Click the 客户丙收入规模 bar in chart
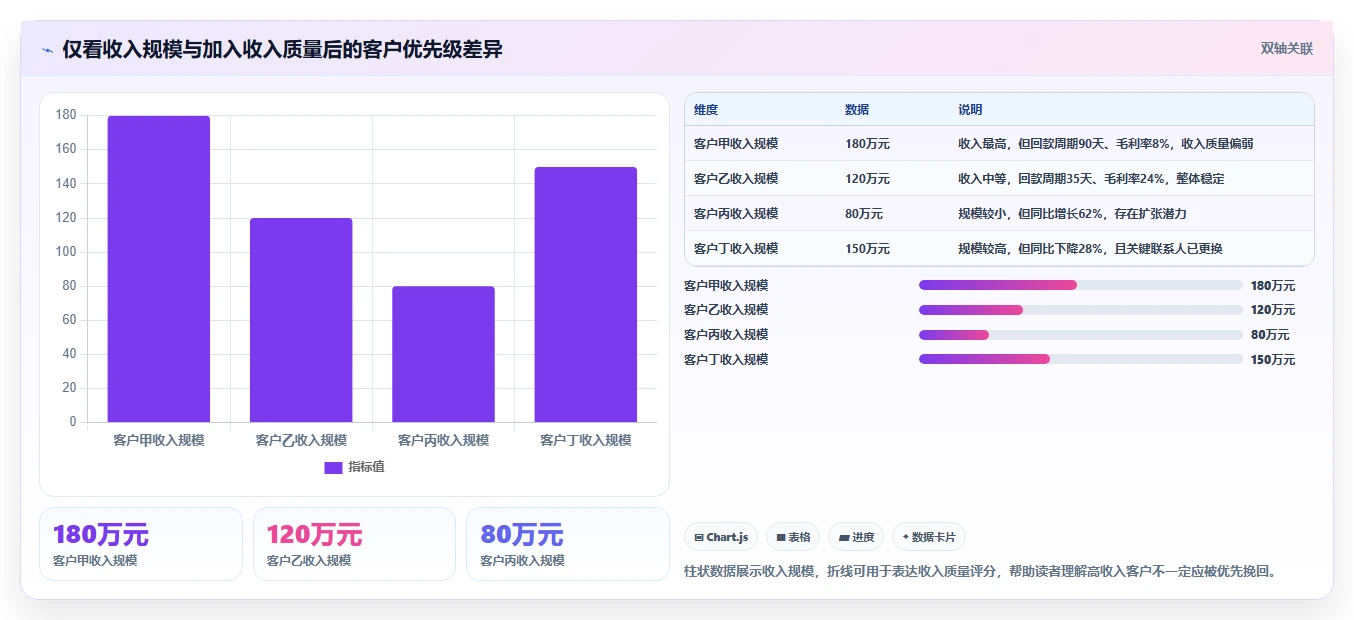Image resolution: width=1354 pixels, height=620 pixels. [x=443, y=354]
